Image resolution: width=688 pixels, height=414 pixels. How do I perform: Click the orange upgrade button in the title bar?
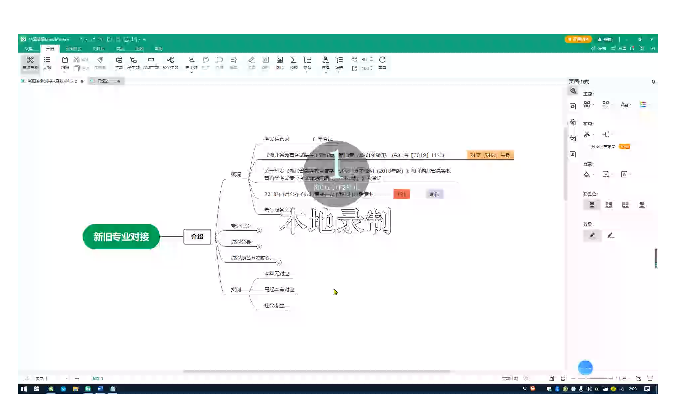(578, 38)
